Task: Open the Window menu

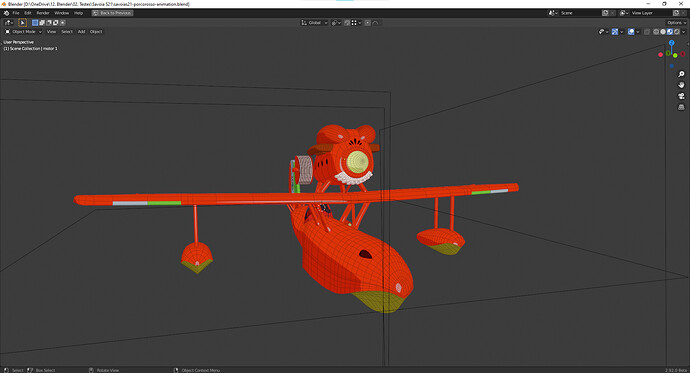Action: point(62,13)
